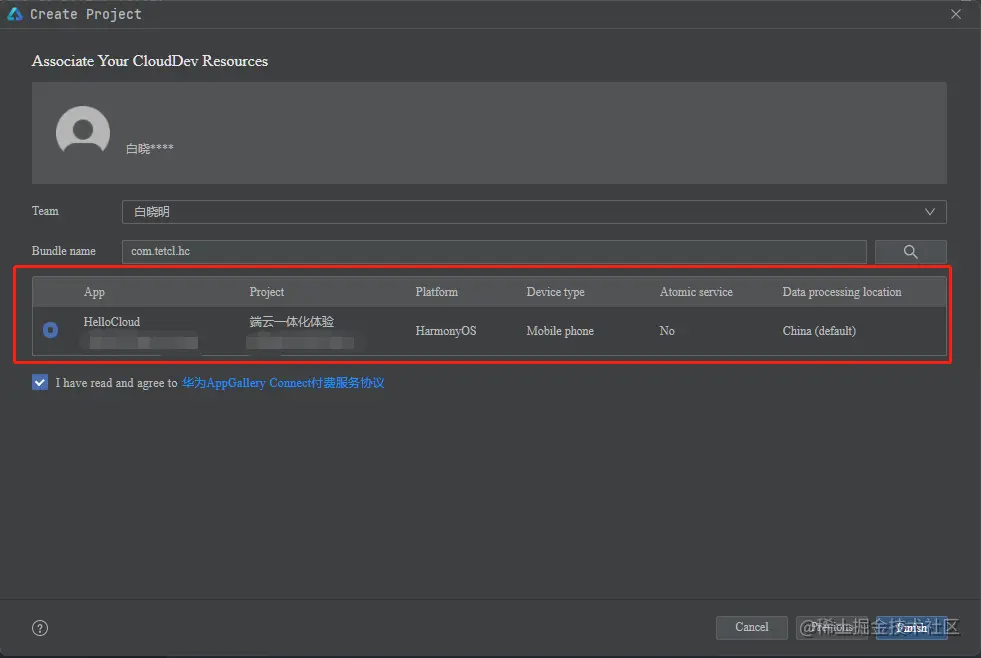Click the Bundle name label
The height and width of the screenshot is (658, 981).
(x=64, y=251)
